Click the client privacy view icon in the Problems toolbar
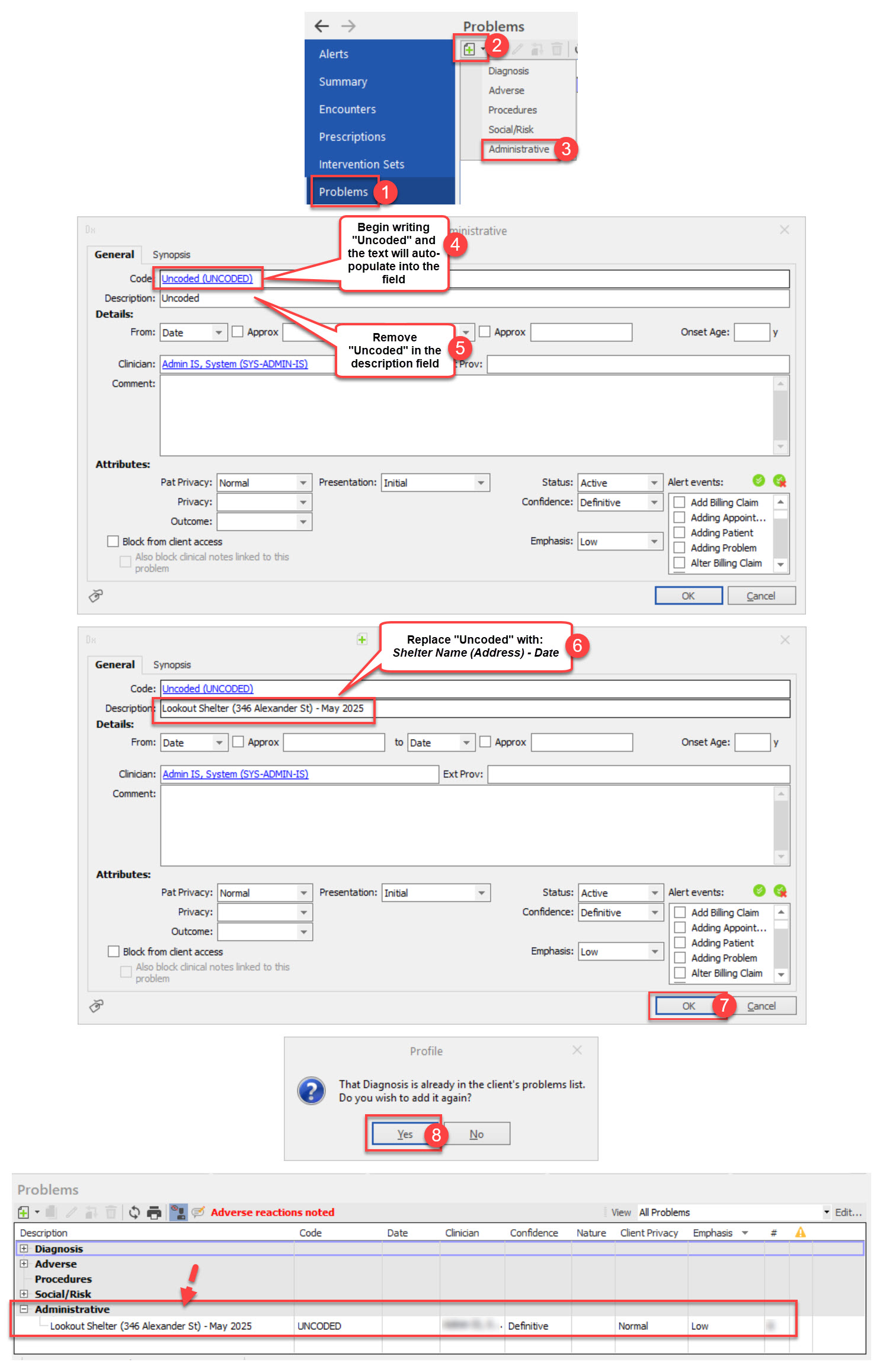The width and height of the screenshot is (883, 1372). coord(178,1212)
